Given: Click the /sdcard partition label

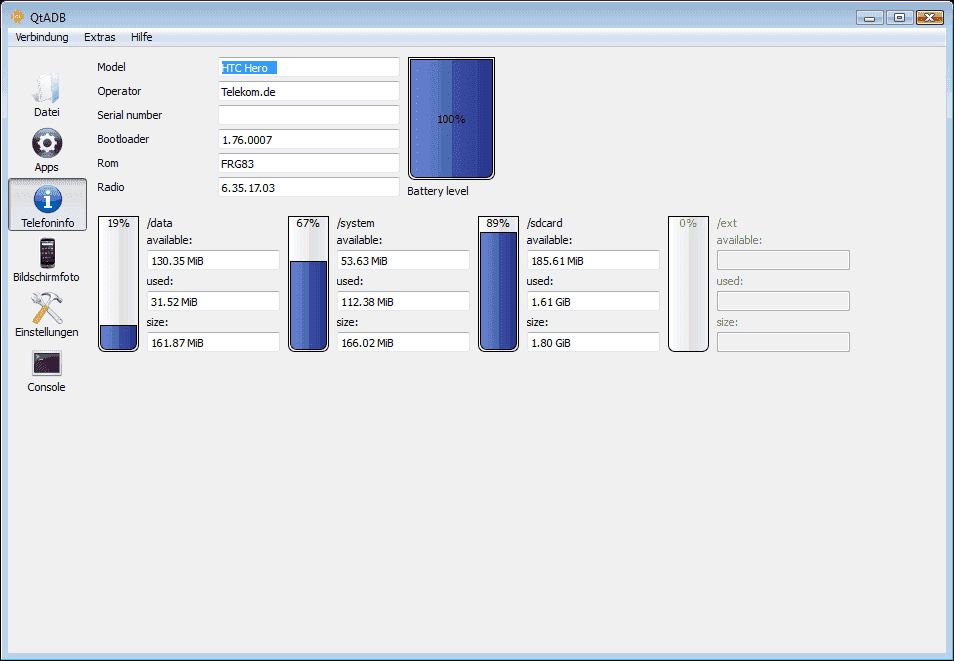Looking at the screenshot, I should click(x=545, y=223).
